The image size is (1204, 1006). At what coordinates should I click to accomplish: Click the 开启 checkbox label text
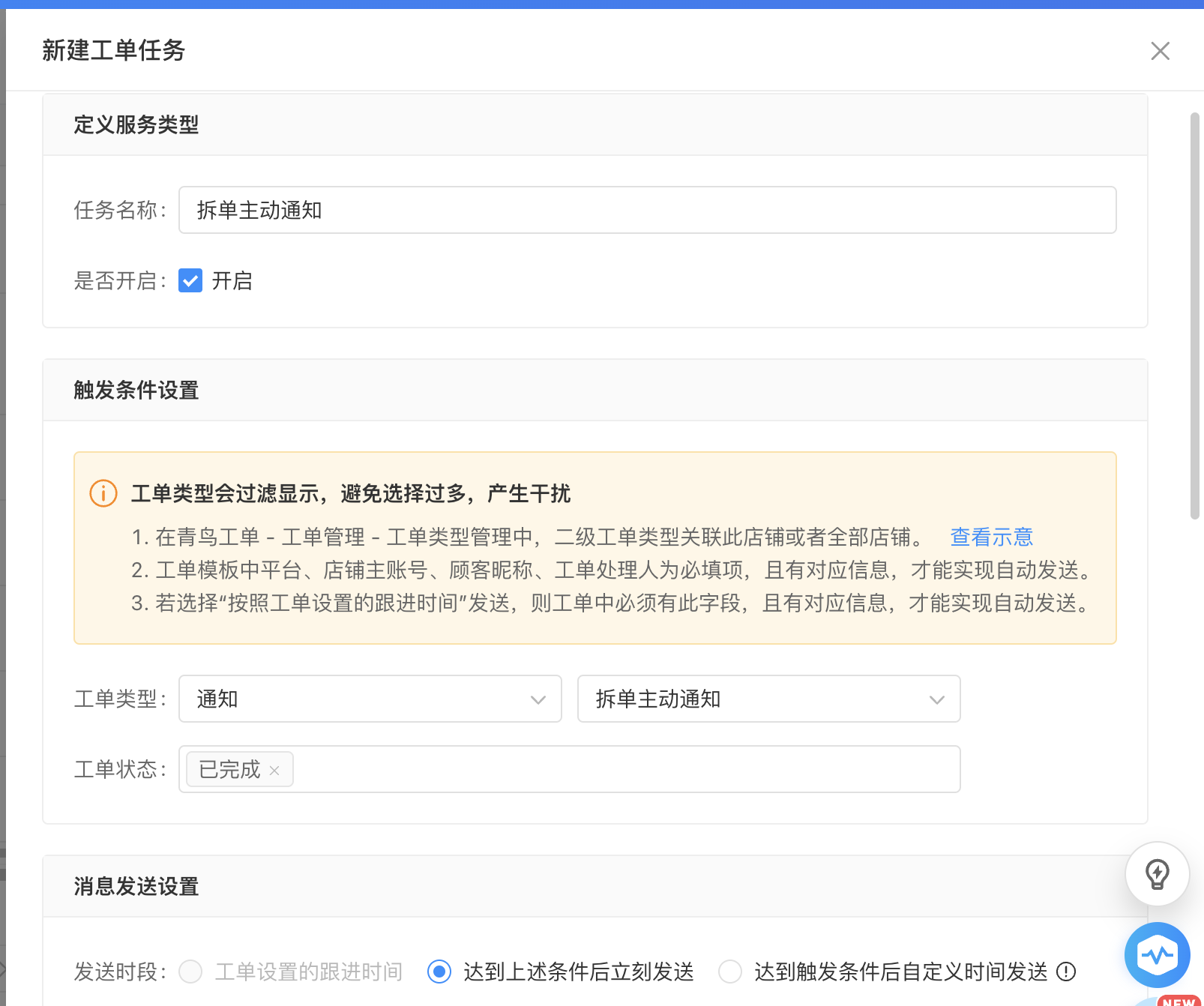tap(232, 280)
